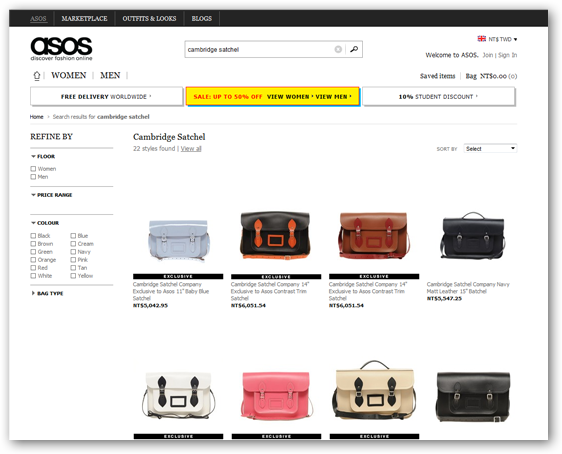Check the Navy colour checkbox
Screen dimensions: 562x454
pyautogui.click(x=73, y=252)
